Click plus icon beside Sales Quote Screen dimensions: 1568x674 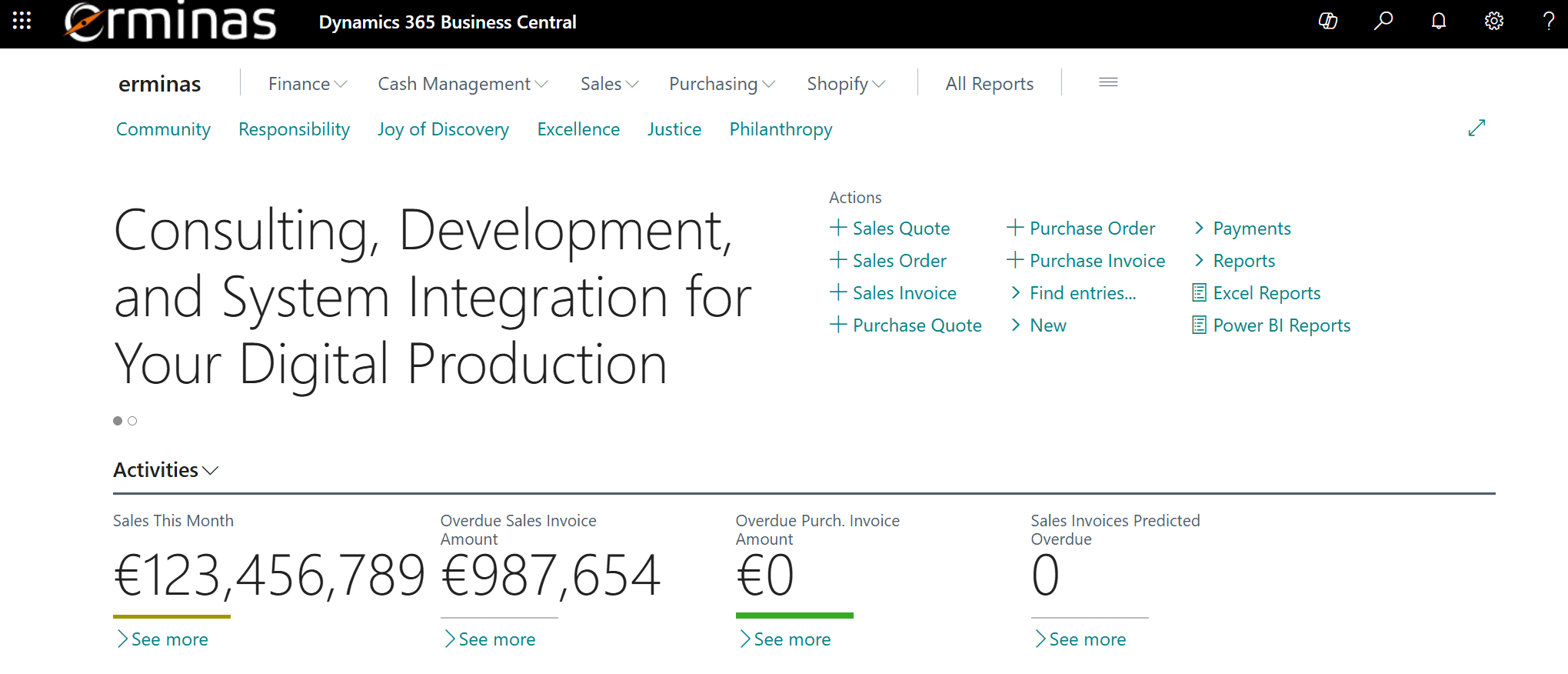(838, 228)
